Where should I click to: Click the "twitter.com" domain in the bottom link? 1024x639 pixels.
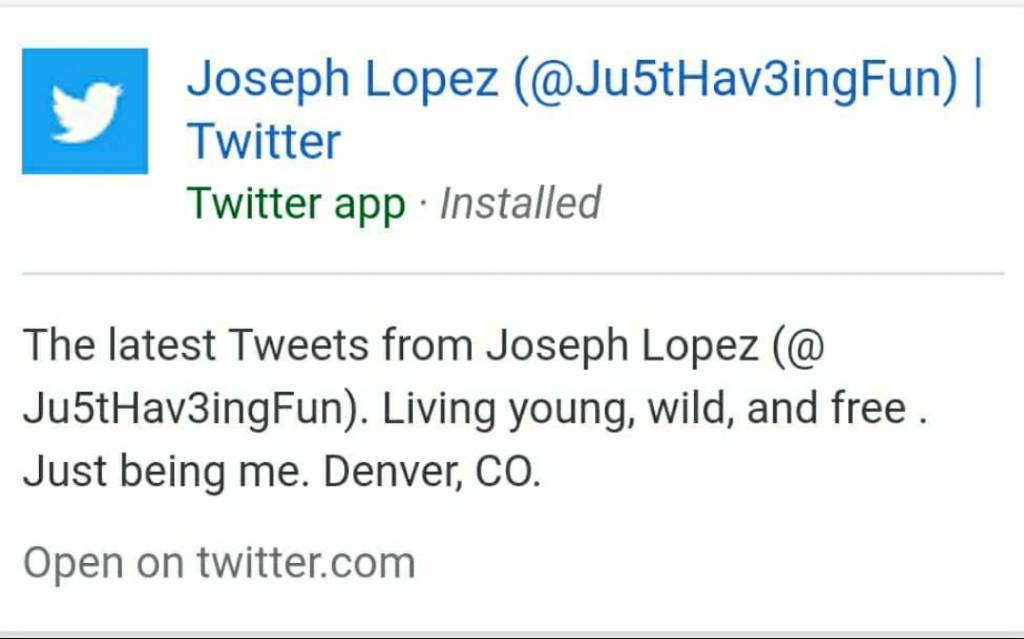(x=305, y=563)
